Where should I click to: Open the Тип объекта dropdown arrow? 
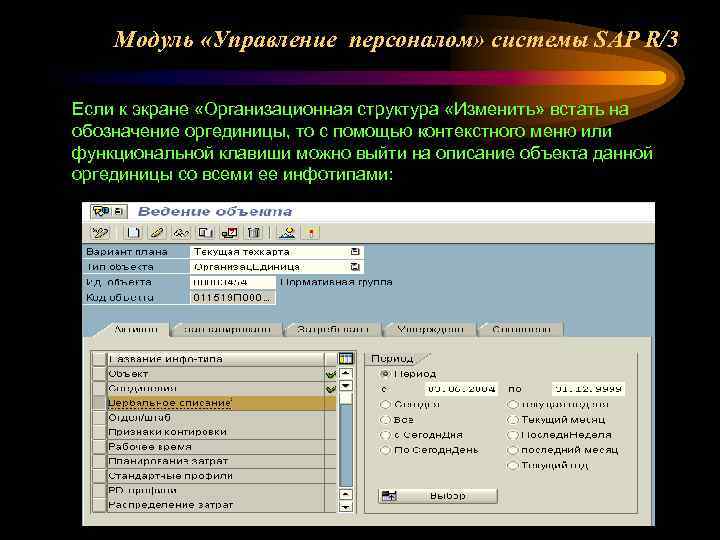(x=354, y=267)
